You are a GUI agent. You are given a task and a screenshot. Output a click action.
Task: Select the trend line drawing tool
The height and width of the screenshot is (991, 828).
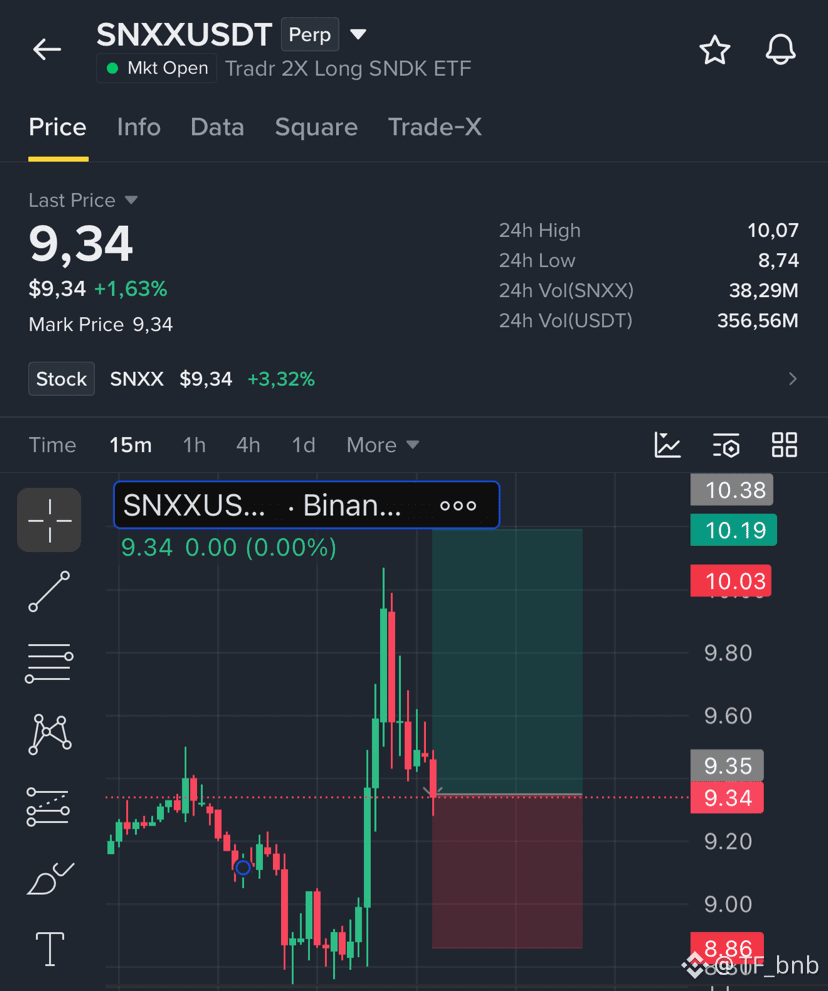pyautogui.click(x=49, y=591)
